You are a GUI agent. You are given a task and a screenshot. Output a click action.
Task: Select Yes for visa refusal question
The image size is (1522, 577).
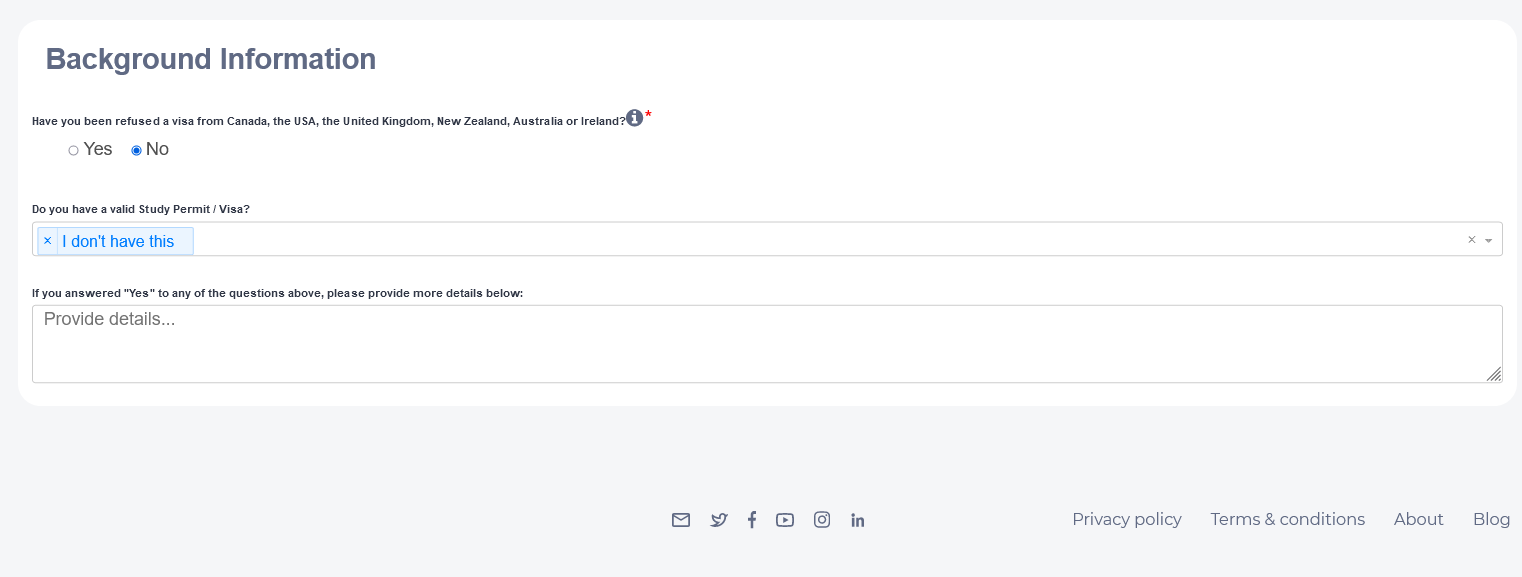pos(74,150)
